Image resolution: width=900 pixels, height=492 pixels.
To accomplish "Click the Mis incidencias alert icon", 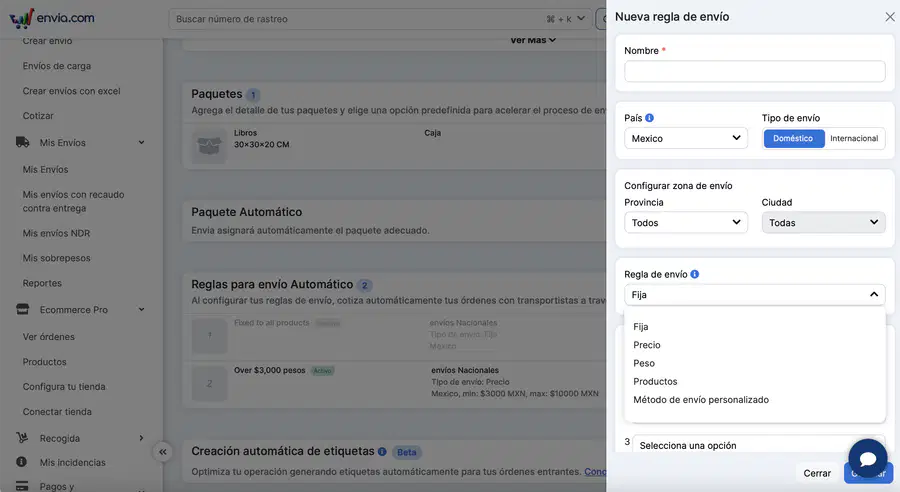I will [x=22, y=462].
